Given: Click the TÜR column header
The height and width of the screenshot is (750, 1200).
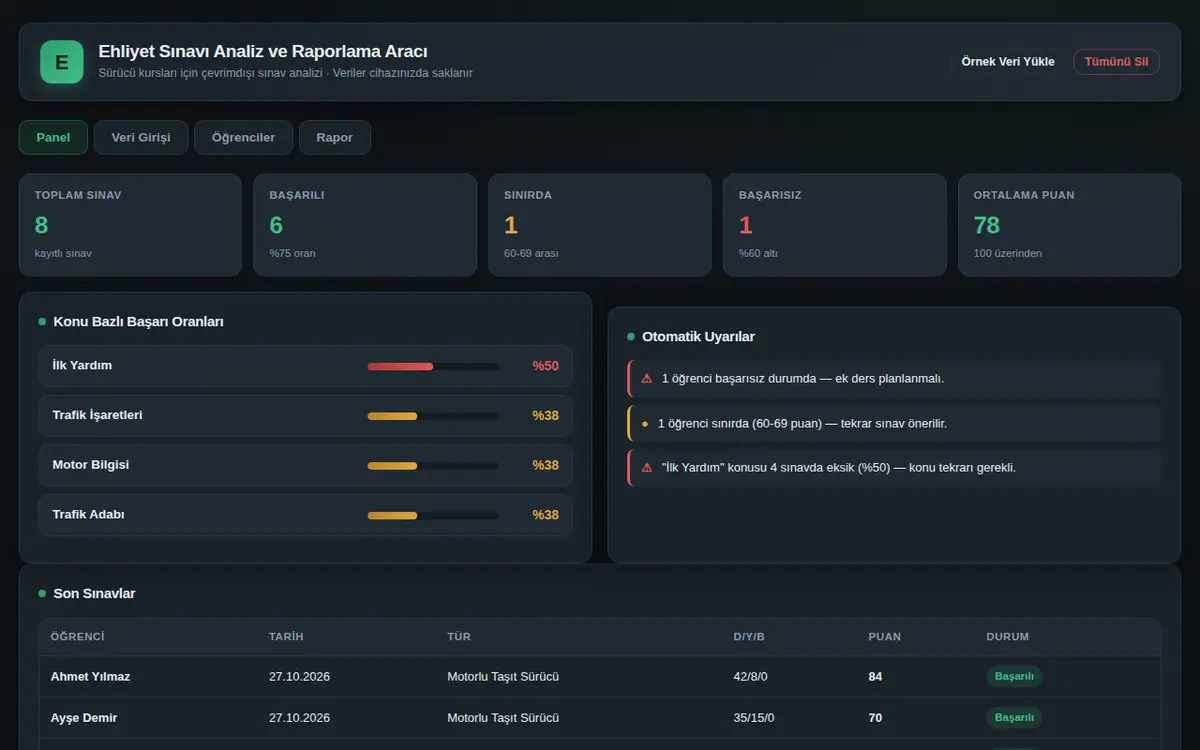Looking at the screenshot, I should [x=459, y=637].
